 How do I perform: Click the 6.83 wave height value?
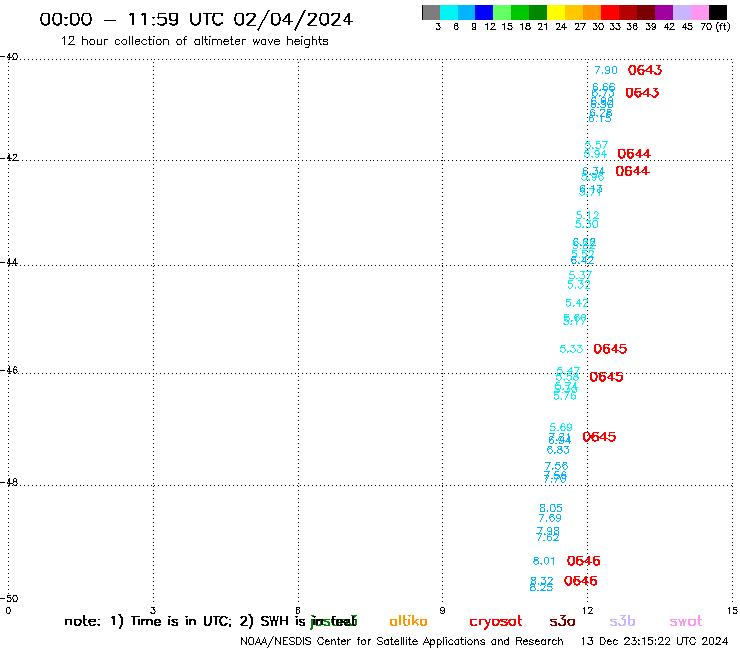pyautogui.click(x=558, y=450)
